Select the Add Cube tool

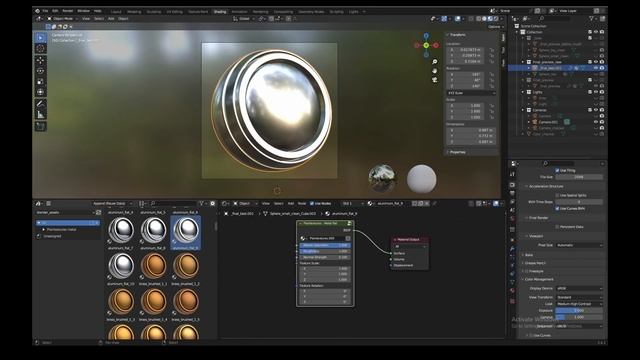click(x=40, y=127)
